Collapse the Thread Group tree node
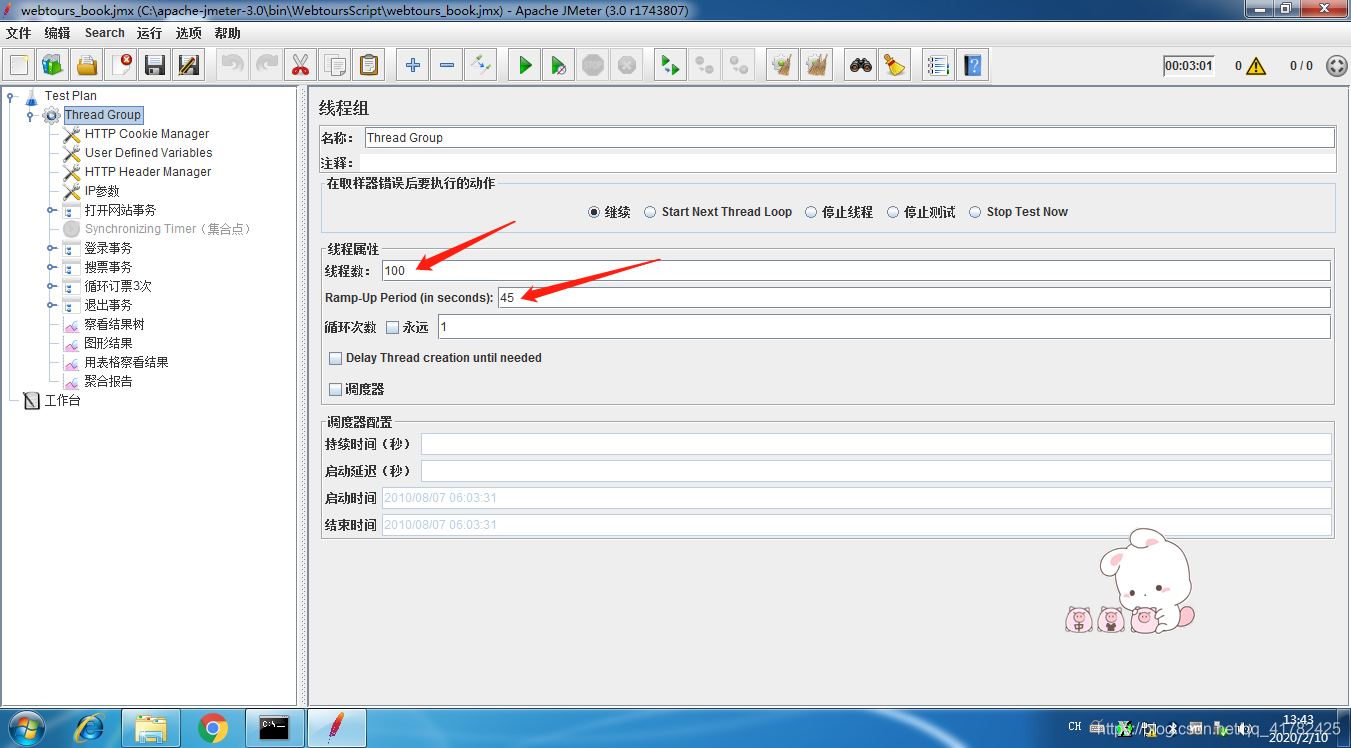1351x748 pixels. [30, 115]
